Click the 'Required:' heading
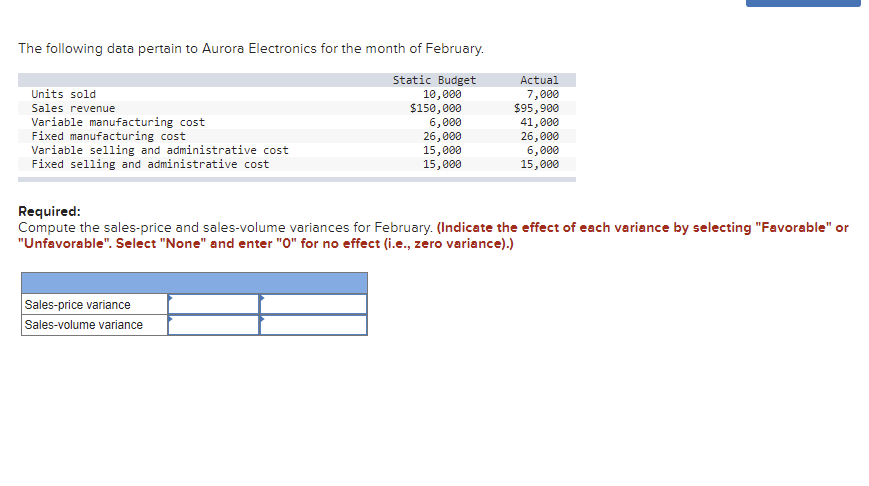This screenshot has width=869, height=486. (x=49, y=211)
